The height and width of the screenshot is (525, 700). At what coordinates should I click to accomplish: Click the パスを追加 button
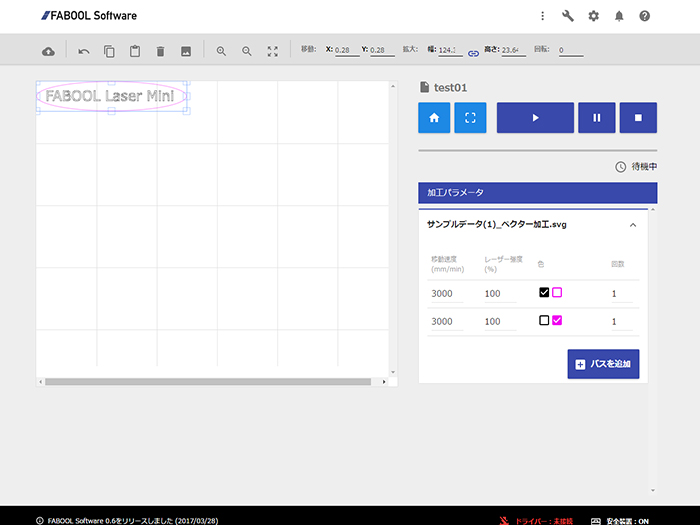[x=603, y=364]
